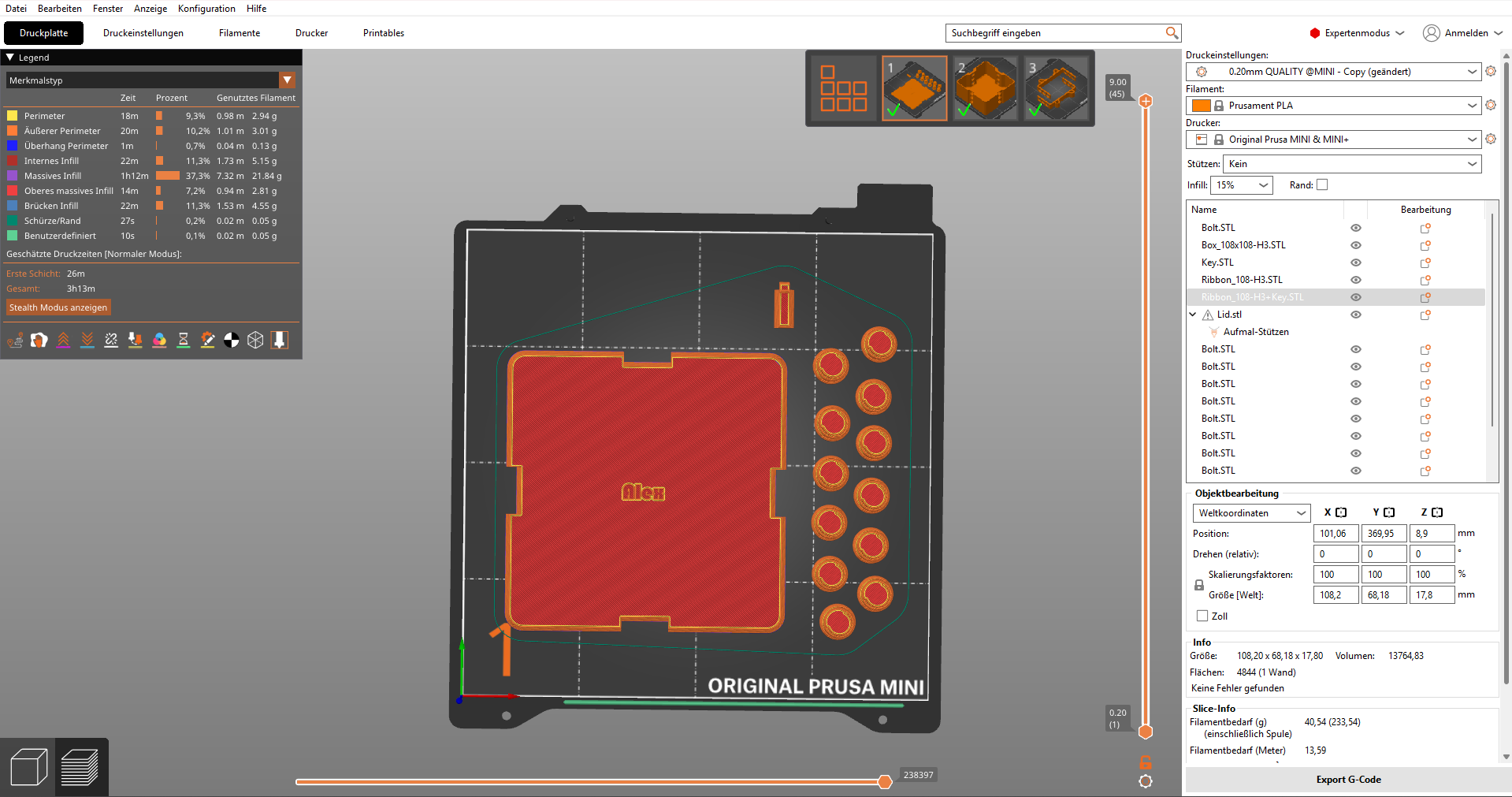The height and width of the screenshot is (797, 1512).
Task: Hide Box_108x108-H3.STL with eye icon
Action: [x=1356, y=245]
